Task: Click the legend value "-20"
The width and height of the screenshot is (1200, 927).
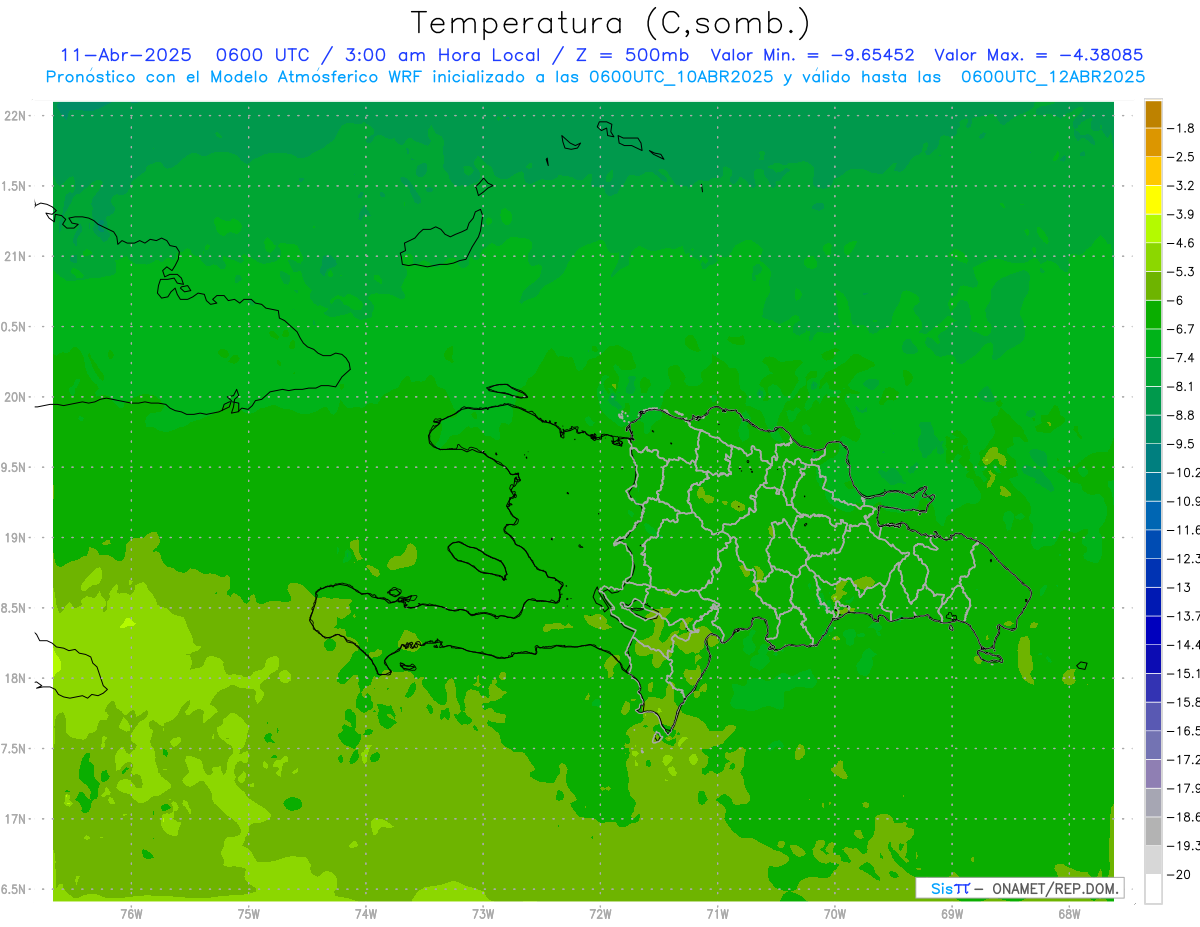Action: pos(1178,874)
